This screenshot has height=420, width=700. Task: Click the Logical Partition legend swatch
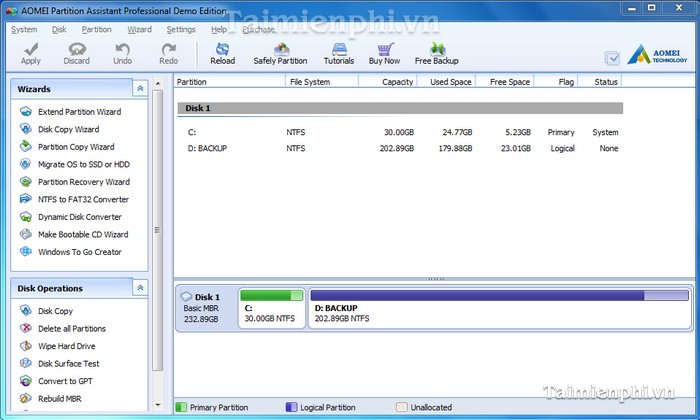(291, 407)
